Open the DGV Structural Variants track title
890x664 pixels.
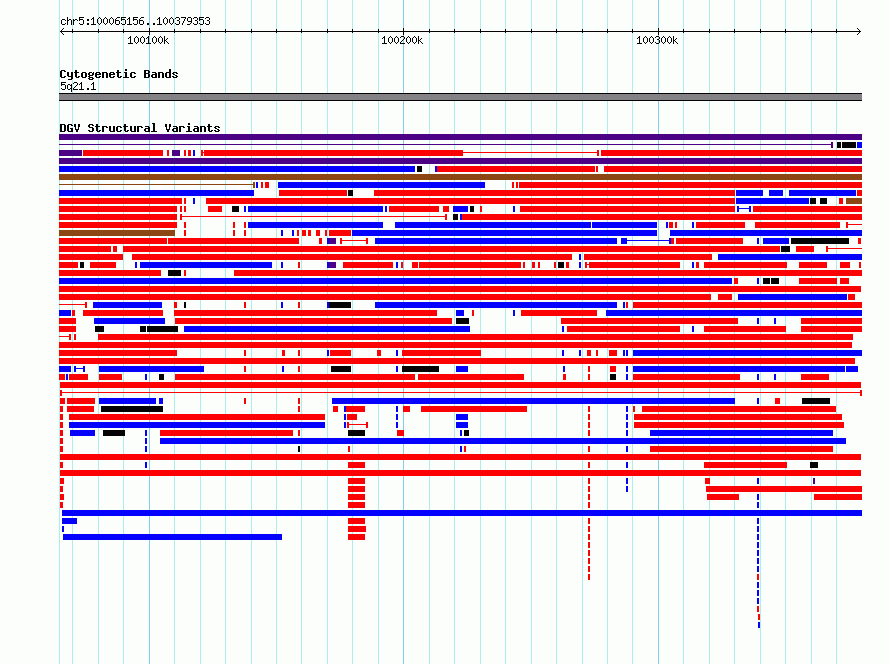140,128
